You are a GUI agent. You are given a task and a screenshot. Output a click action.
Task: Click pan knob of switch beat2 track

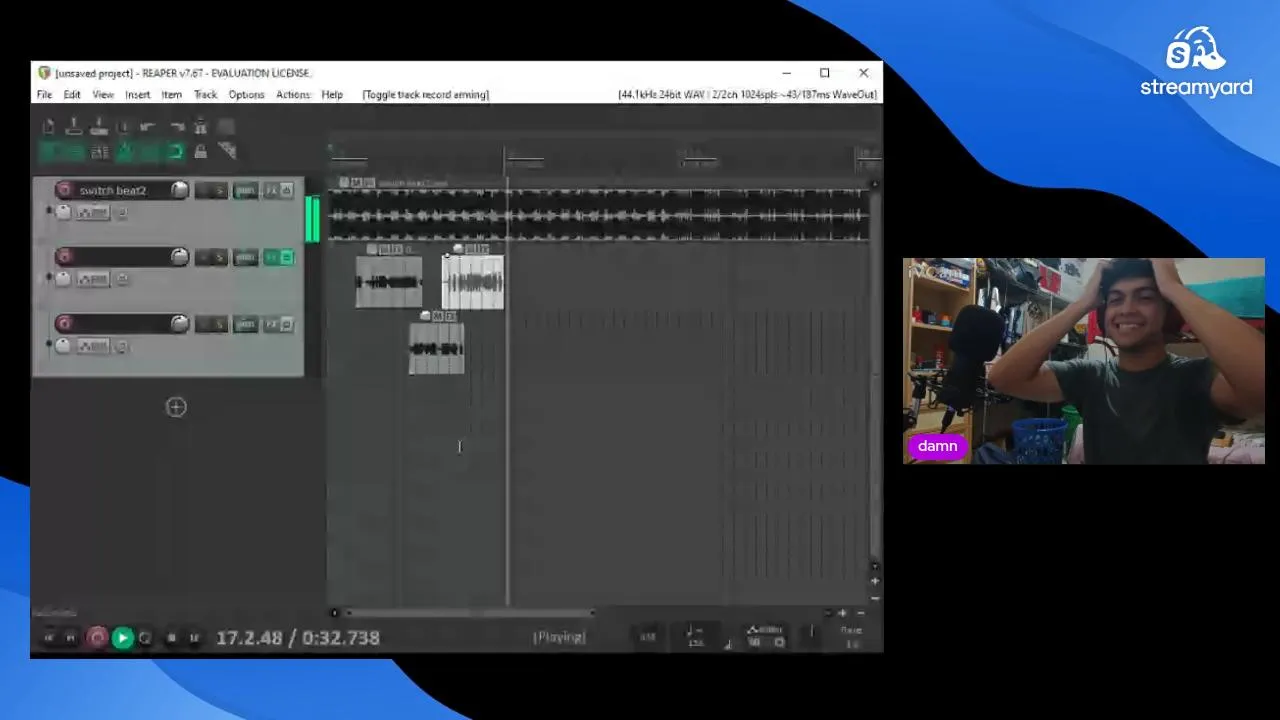click(x=64, y=212)
